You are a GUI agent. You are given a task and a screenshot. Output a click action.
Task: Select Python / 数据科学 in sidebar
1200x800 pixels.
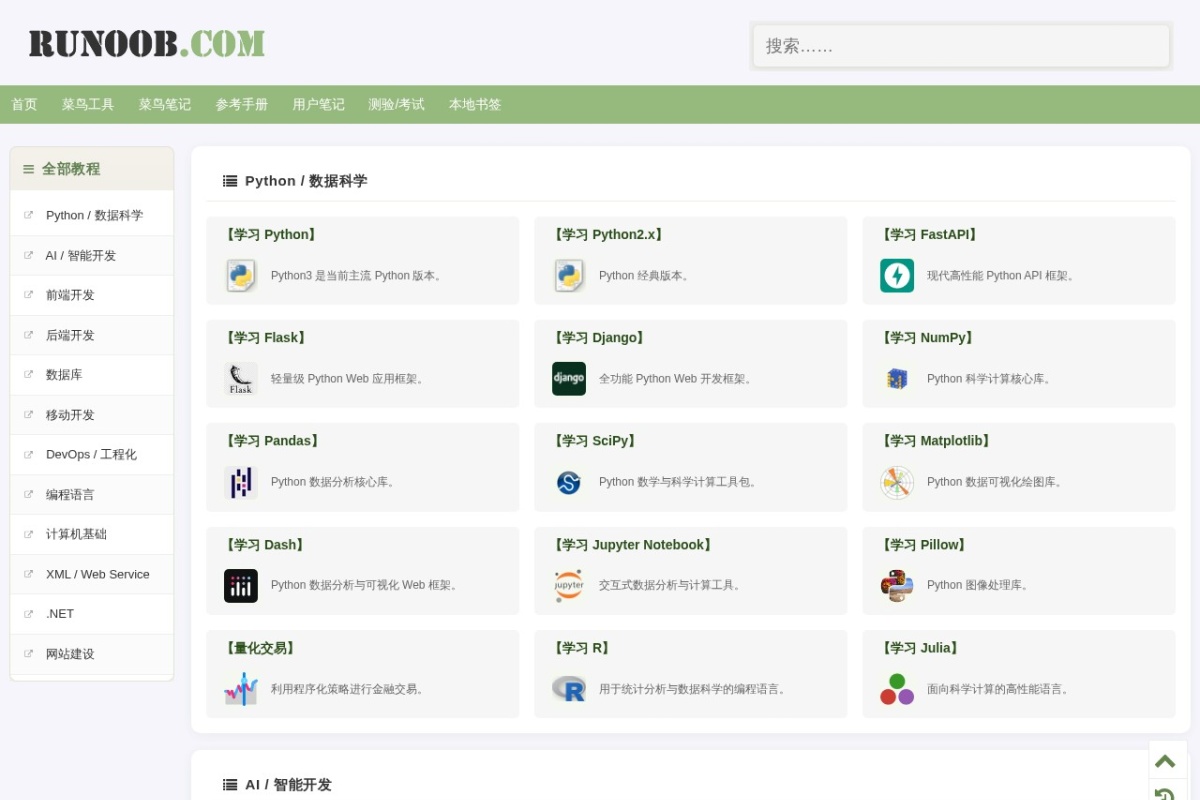tap(92, 215)
